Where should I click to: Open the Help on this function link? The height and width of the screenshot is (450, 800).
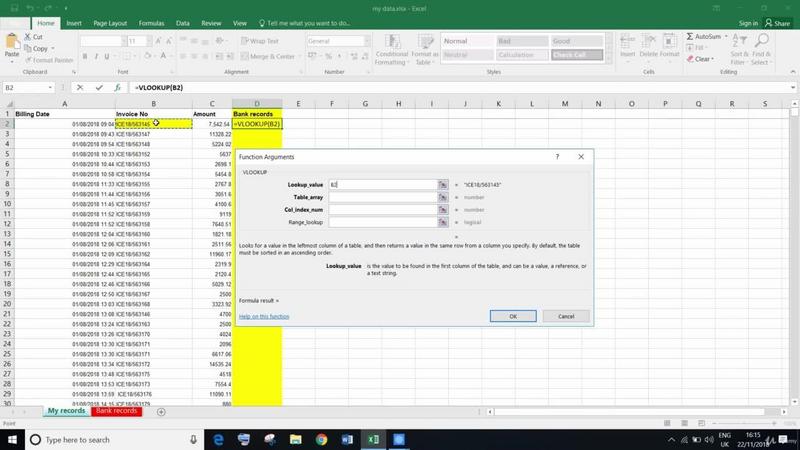[264, 316]
